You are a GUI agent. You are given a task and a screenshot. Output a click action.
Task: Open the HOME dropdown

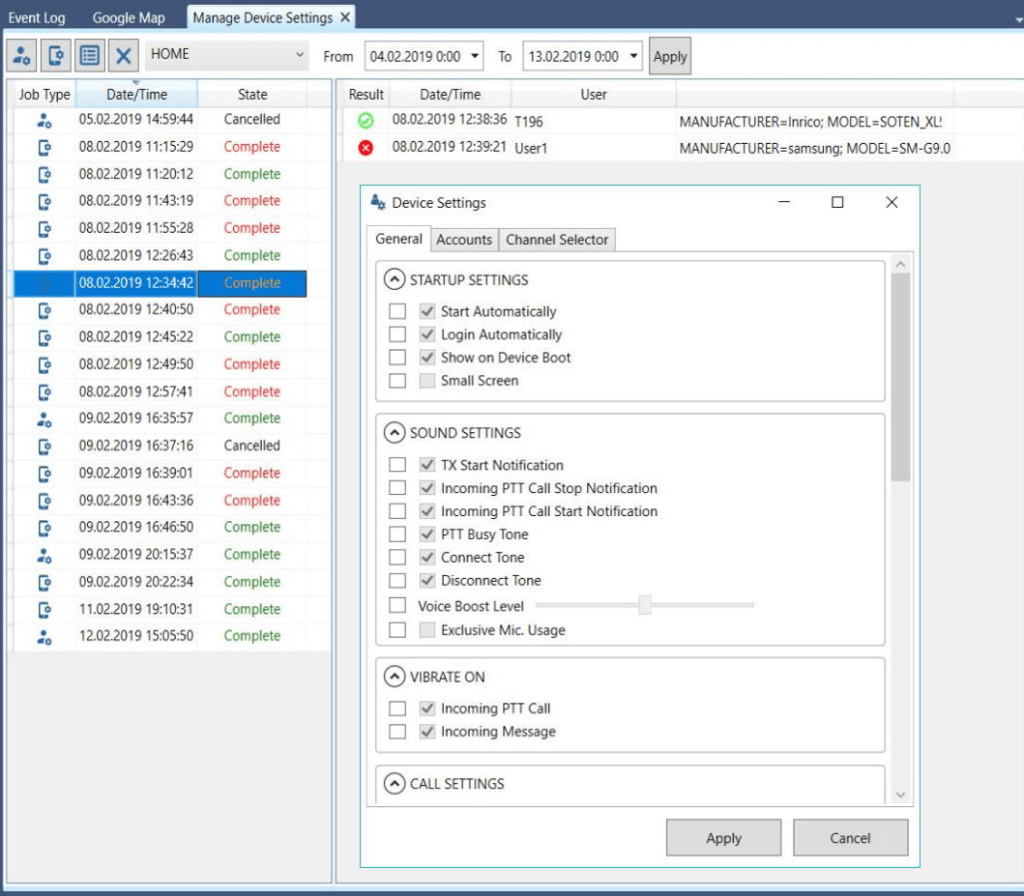coord(227,55)
